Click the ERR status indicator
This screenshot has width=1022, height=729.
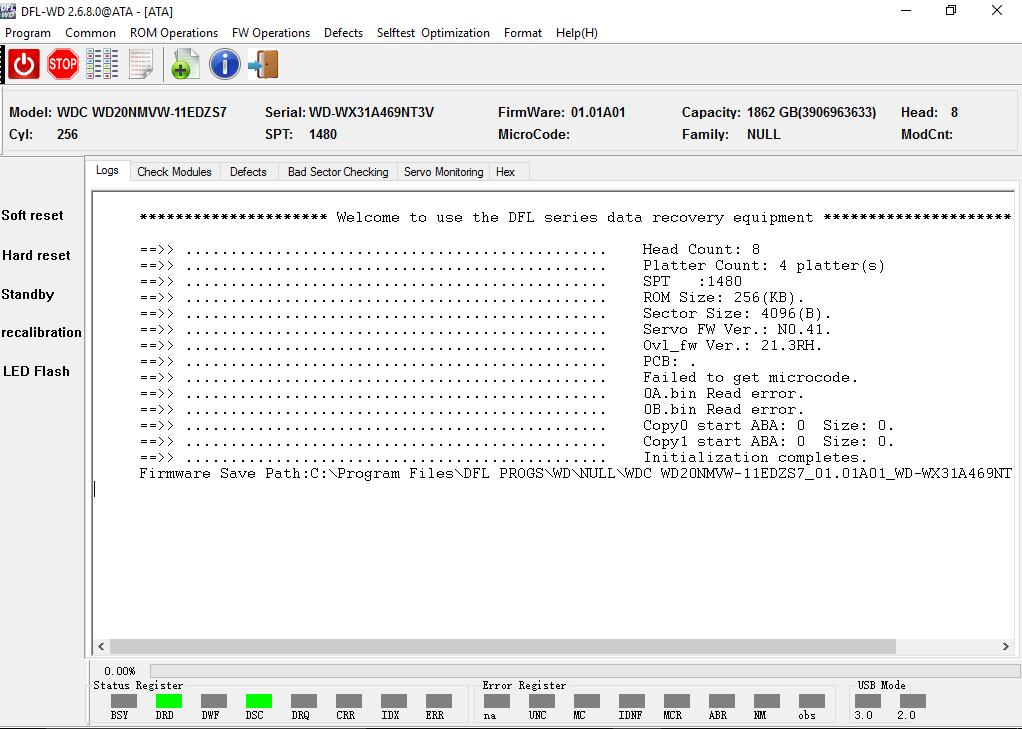pos(439,701)
